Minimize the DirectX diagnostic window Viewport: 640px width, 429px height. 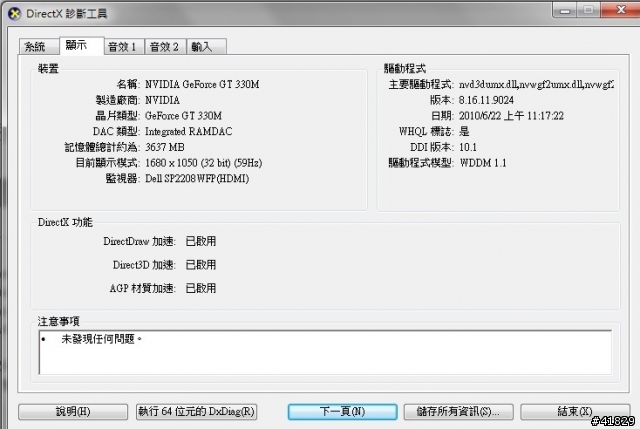click(x=565, y=10)
